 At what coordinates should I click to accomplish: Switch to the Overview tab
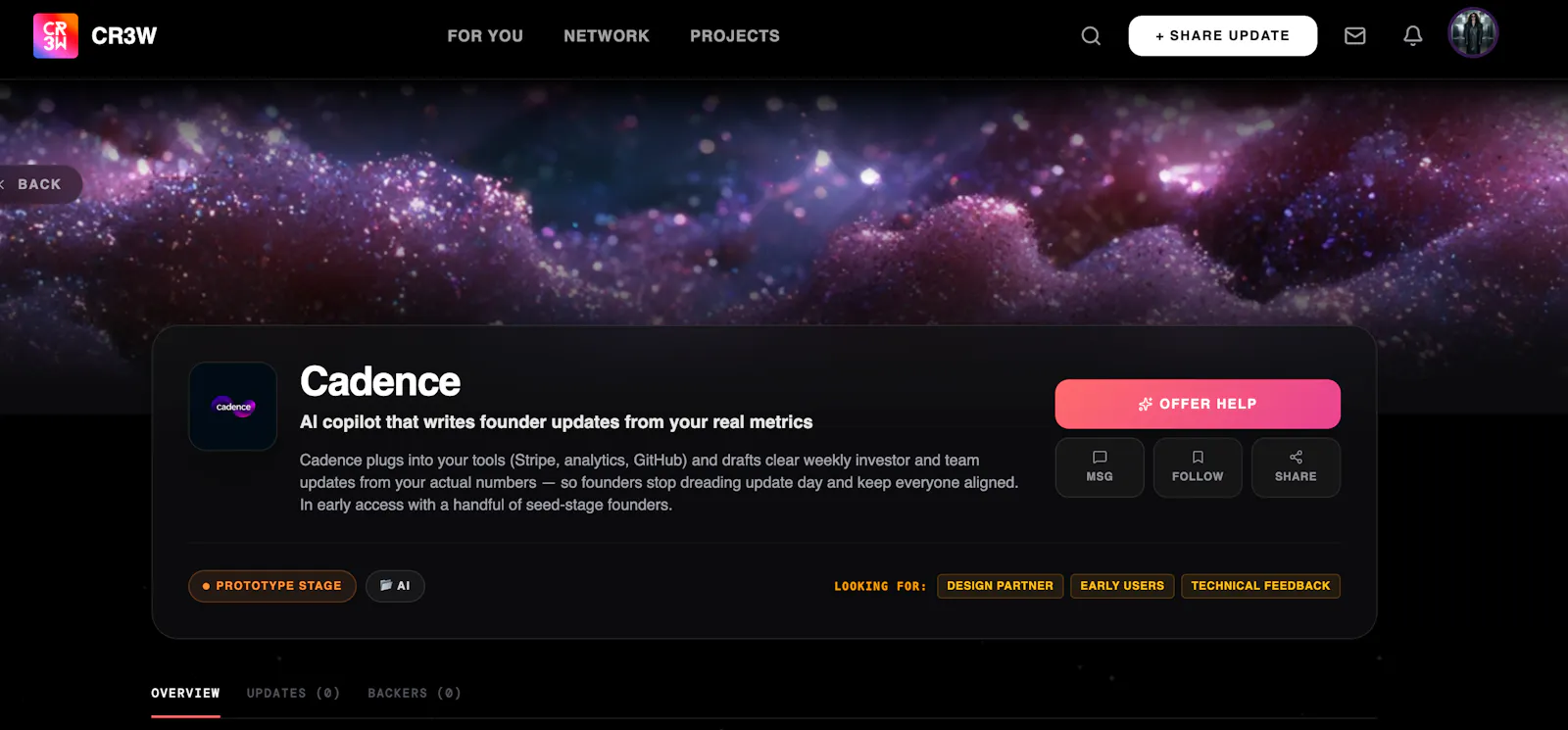click(185, 694)
